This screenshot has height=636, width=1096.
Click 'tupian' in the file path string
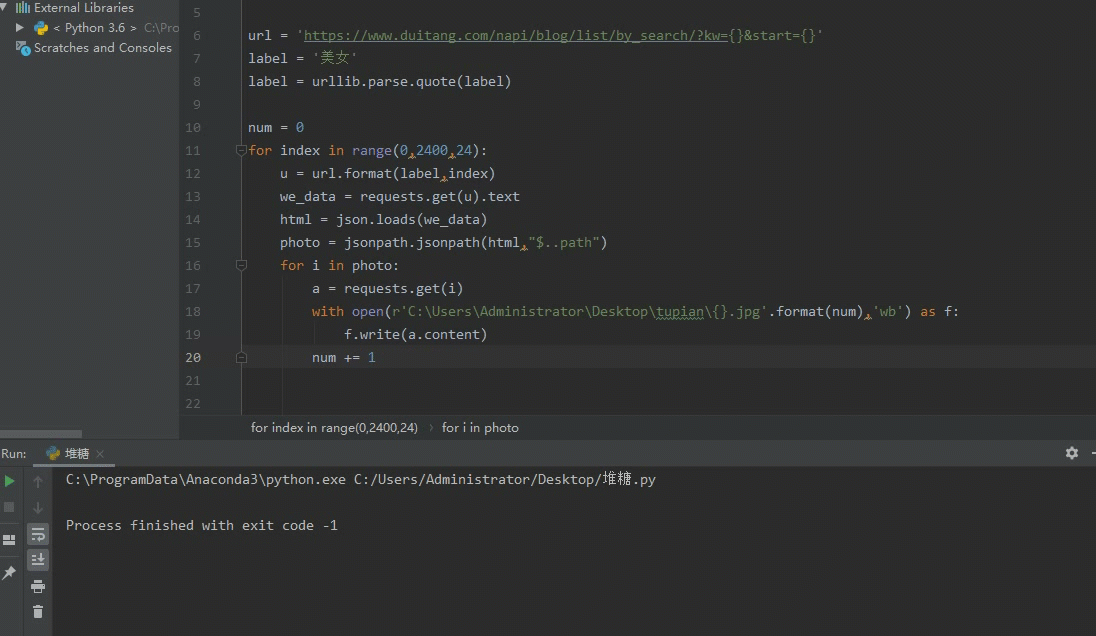point(679,312)
